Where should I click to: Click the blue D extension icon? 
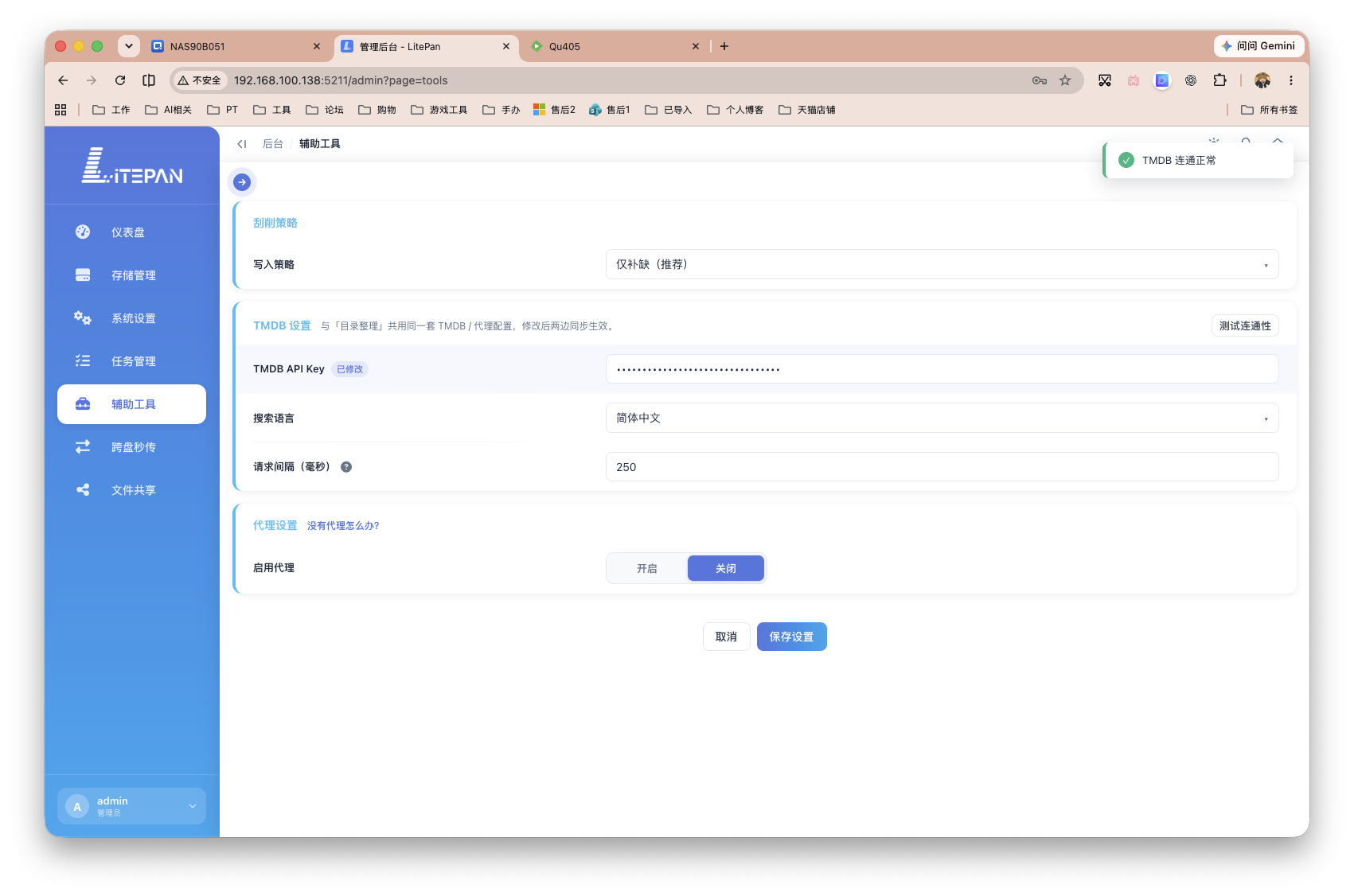(x=1162, y=80)
